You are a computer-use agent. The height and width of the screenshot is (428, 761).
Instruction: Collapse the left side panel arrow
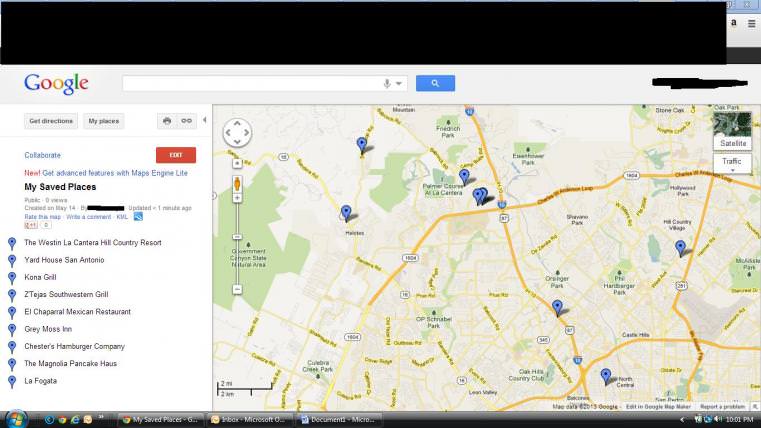pyautogui.click(x=204, y=120)
